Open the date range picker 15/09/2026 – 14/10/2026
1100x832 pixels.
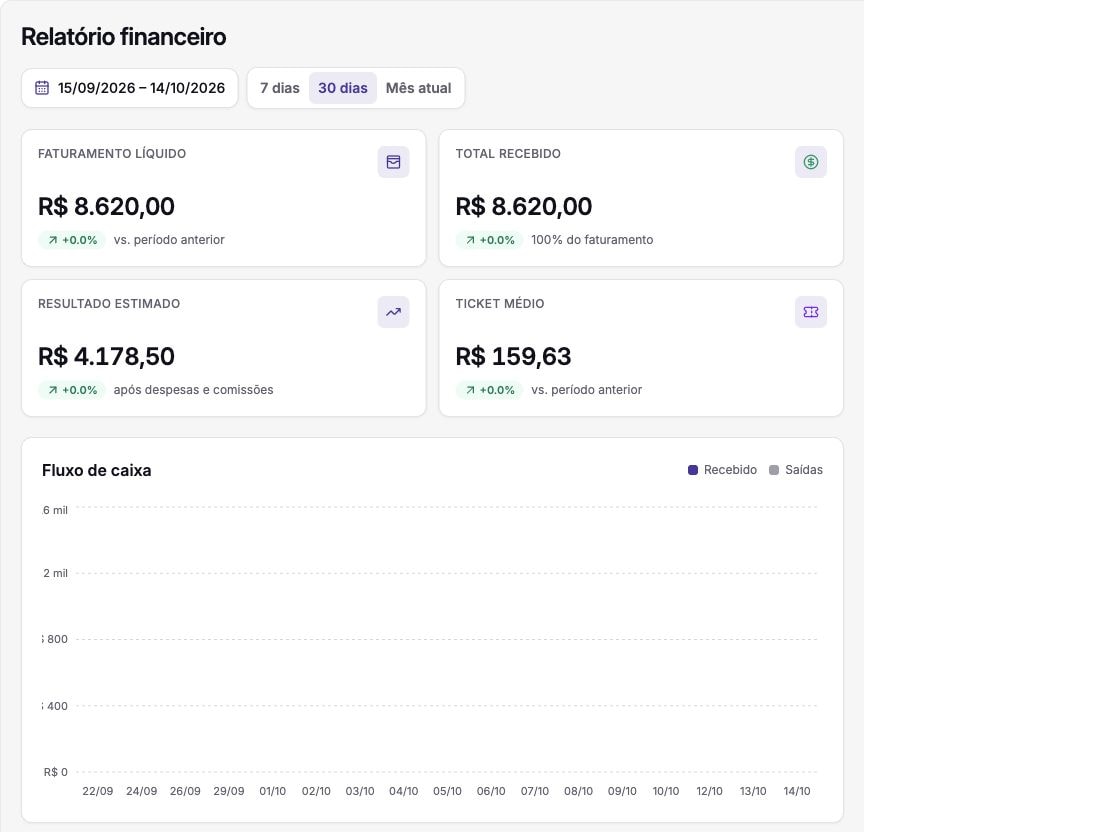(x=130, y=88)
